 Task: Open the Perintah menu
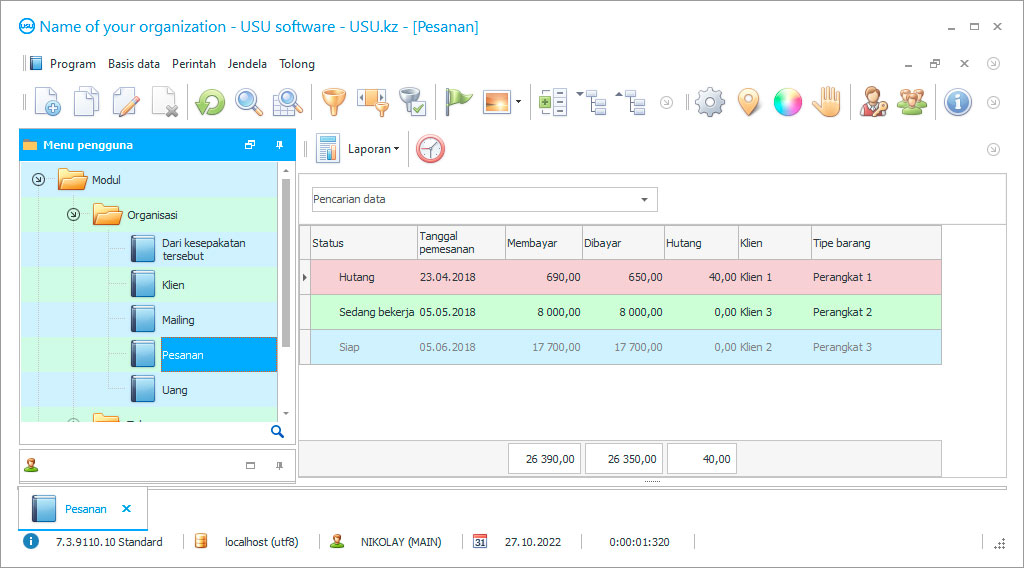coord(194,64)
